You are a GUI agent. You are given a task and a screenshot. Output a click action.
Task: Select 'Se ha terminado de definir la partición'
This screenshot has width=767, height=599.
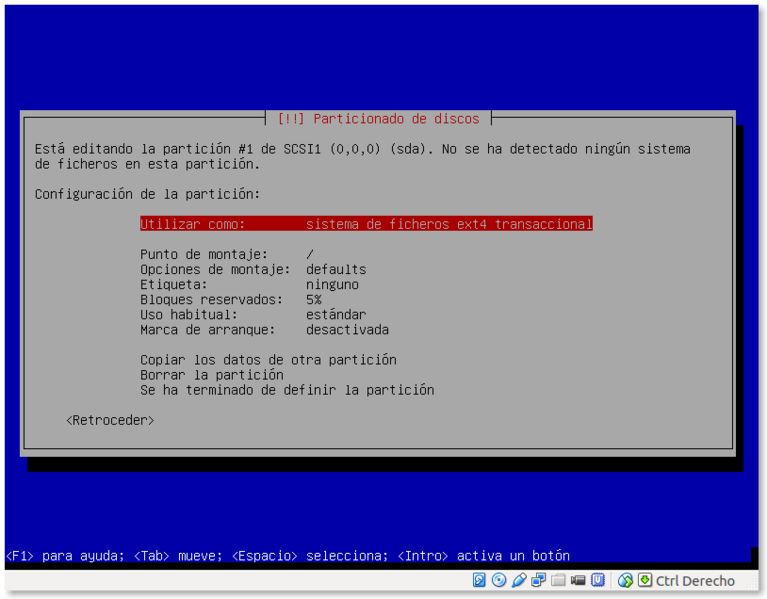coord(287,389)
